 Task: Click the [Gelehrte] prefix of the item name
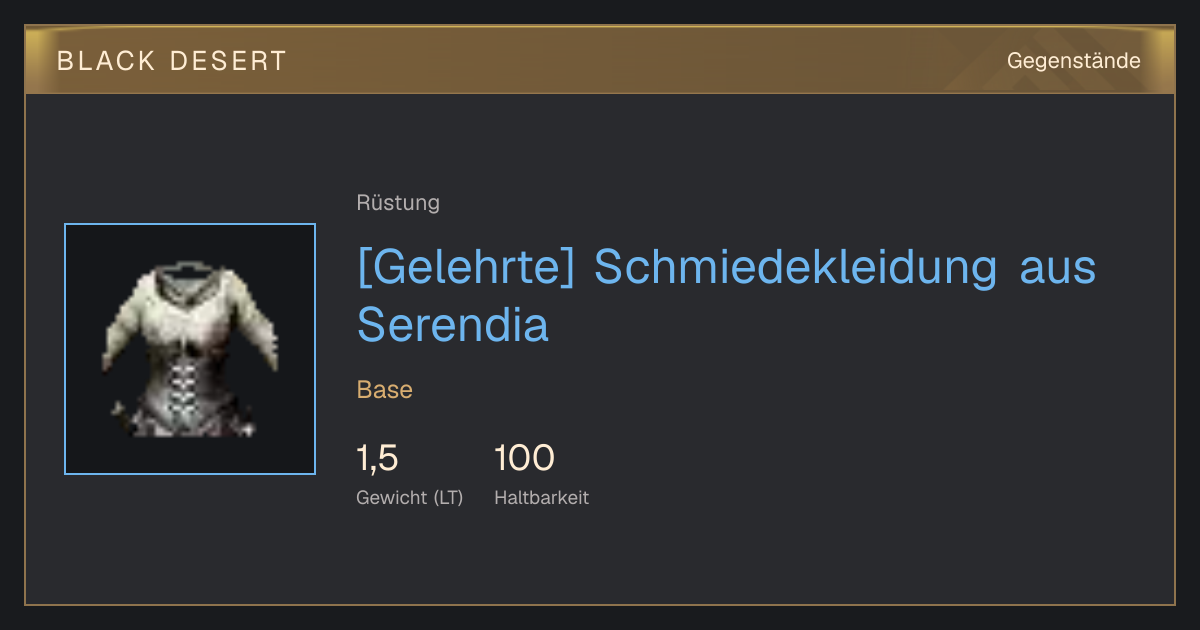click(465, 268)
